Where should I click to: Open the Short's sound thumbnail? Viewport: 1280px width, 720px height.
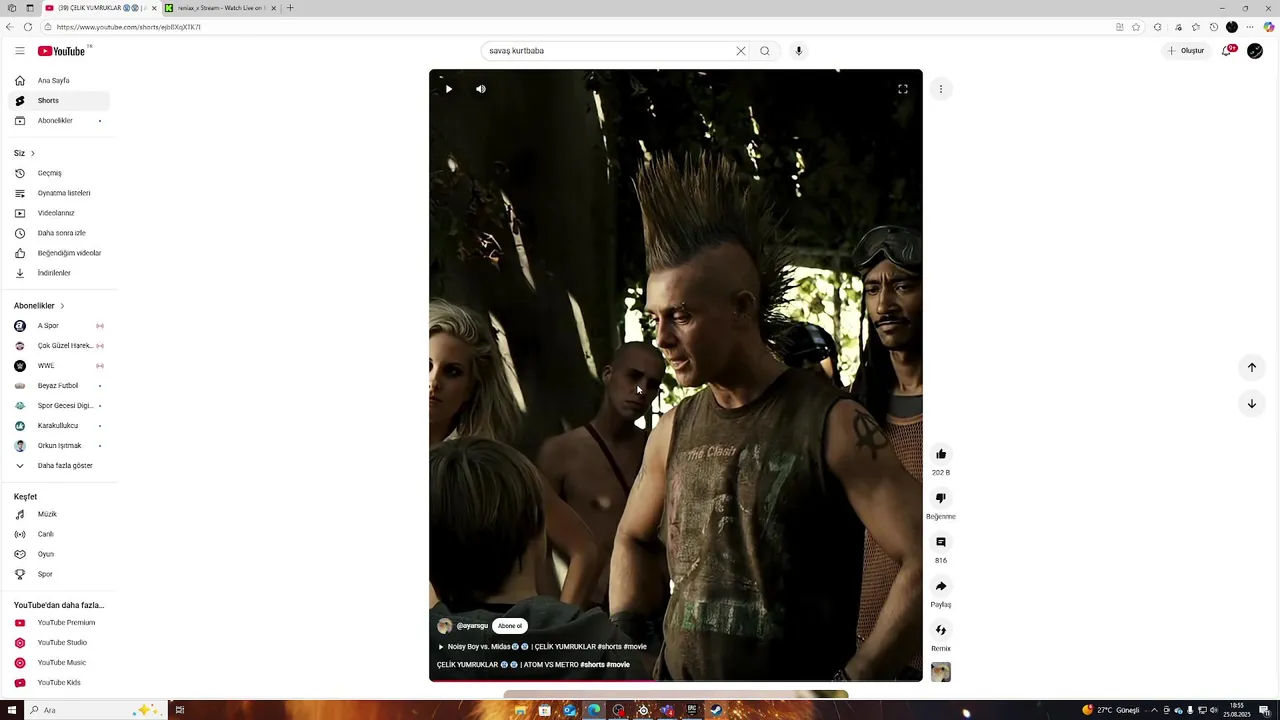coord(941,672)
